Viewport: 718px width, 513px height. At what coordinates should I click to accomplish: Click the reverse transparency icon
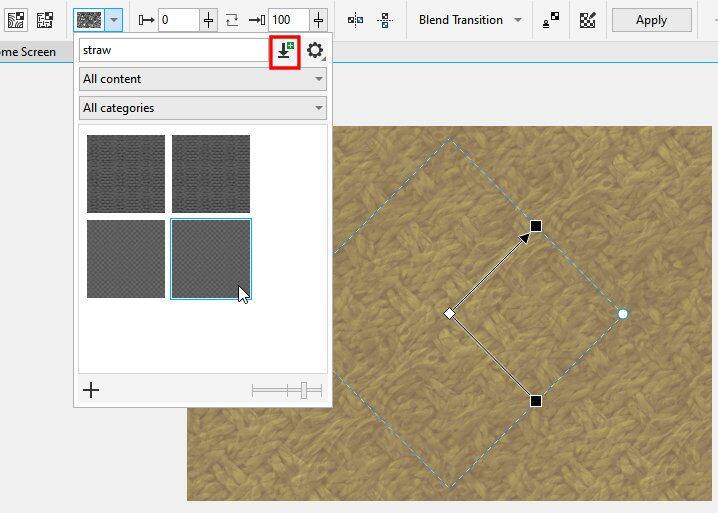click(x=233, y=20)
